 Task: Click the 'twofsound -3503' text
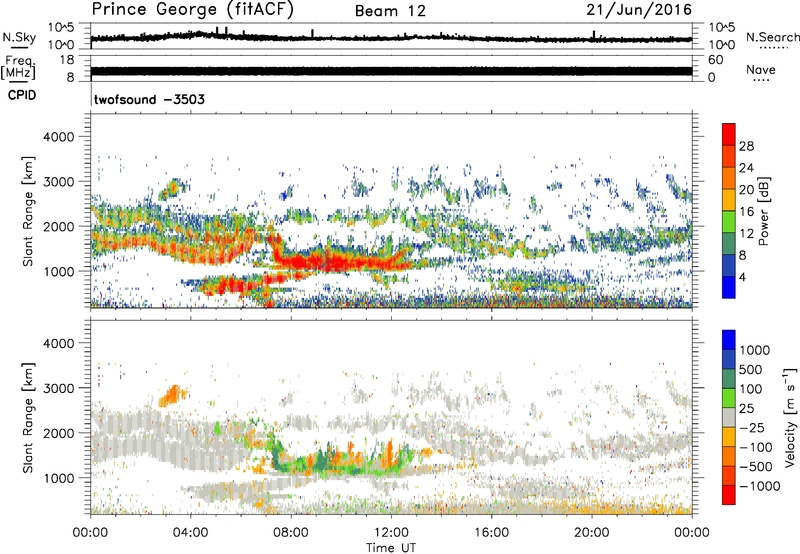[x=149, y=99]
